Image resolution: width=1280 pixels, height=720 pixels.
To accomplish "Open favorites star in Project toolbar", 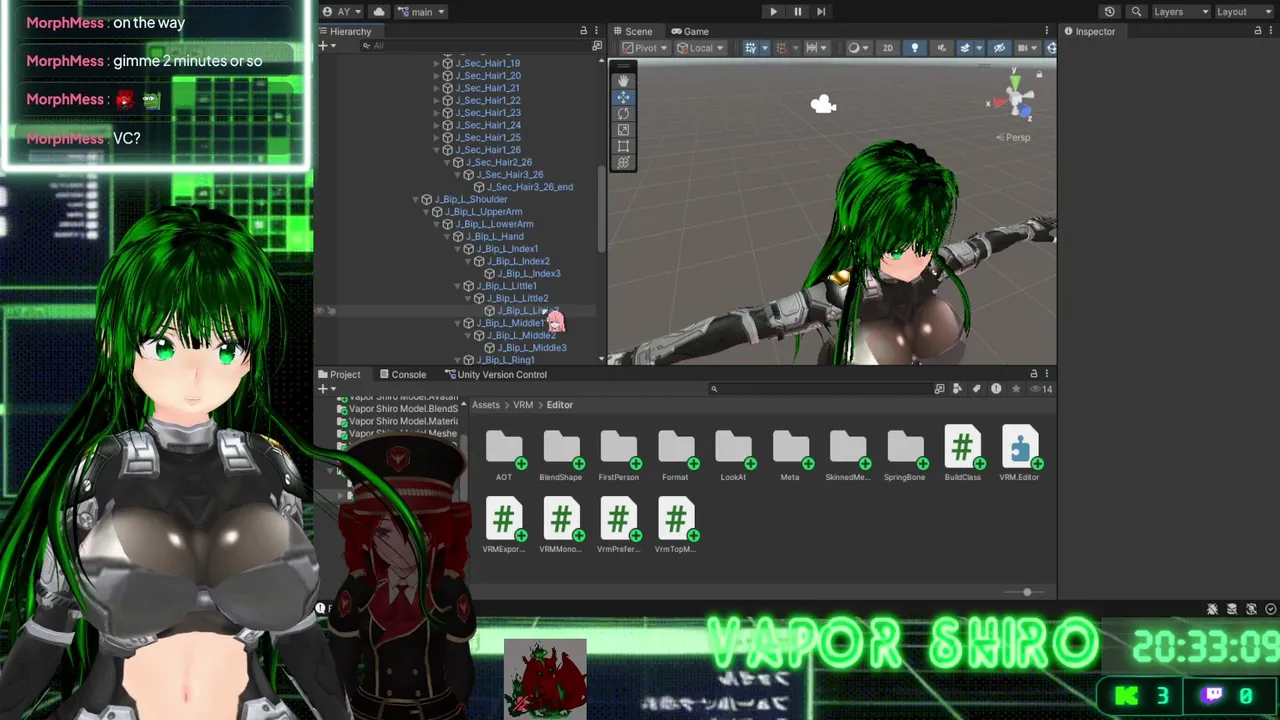I will (1016, 389).
